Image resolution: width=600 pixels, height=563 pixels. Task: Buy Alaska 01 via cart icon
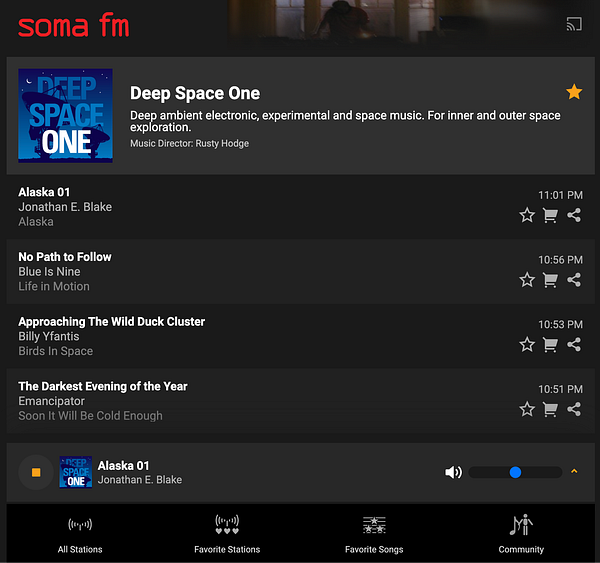(x=550, y=215)
